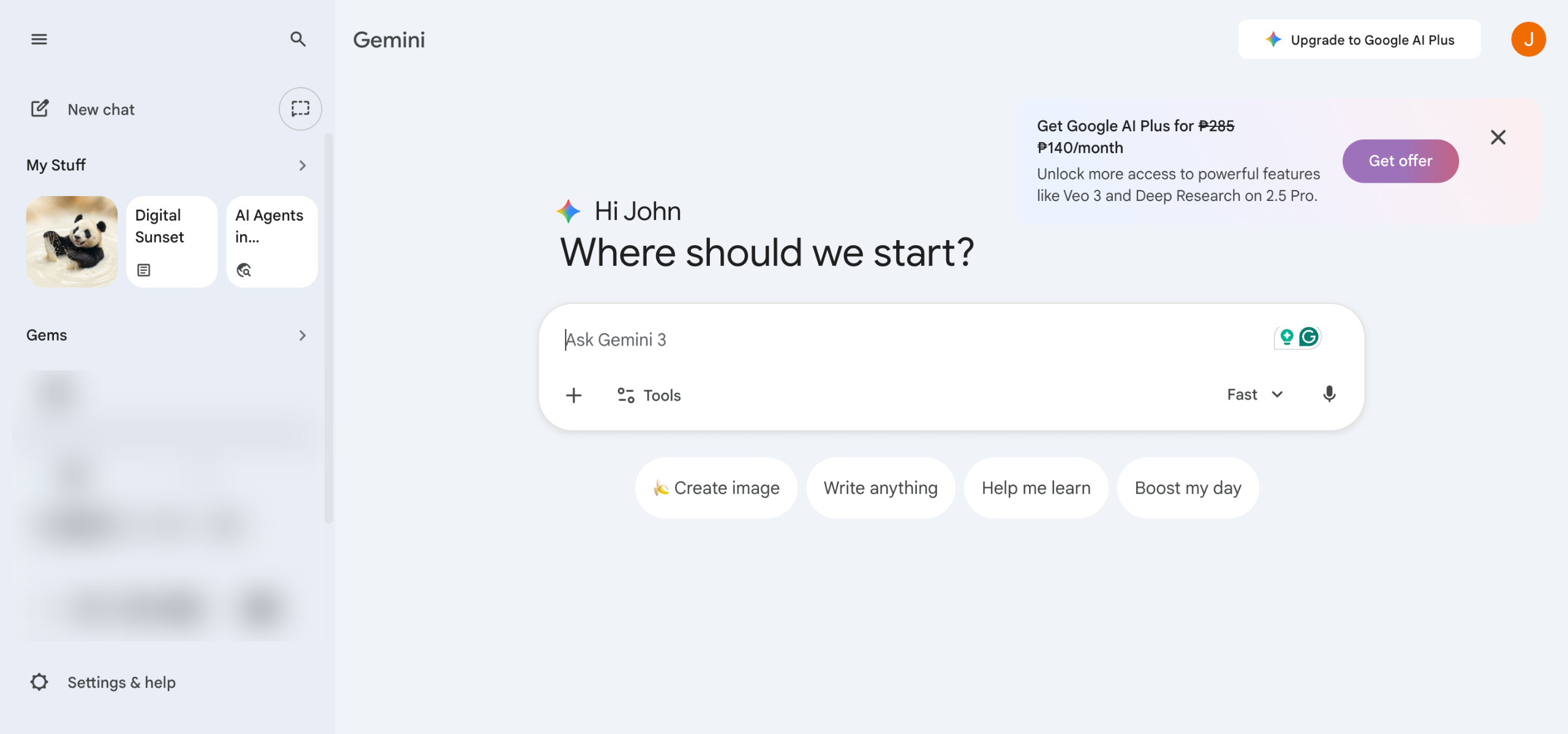The height and width of the screenshot is (734, 1568).
Task: Click the green lightbulb extension icon
Action: [x=1286, y=337]
